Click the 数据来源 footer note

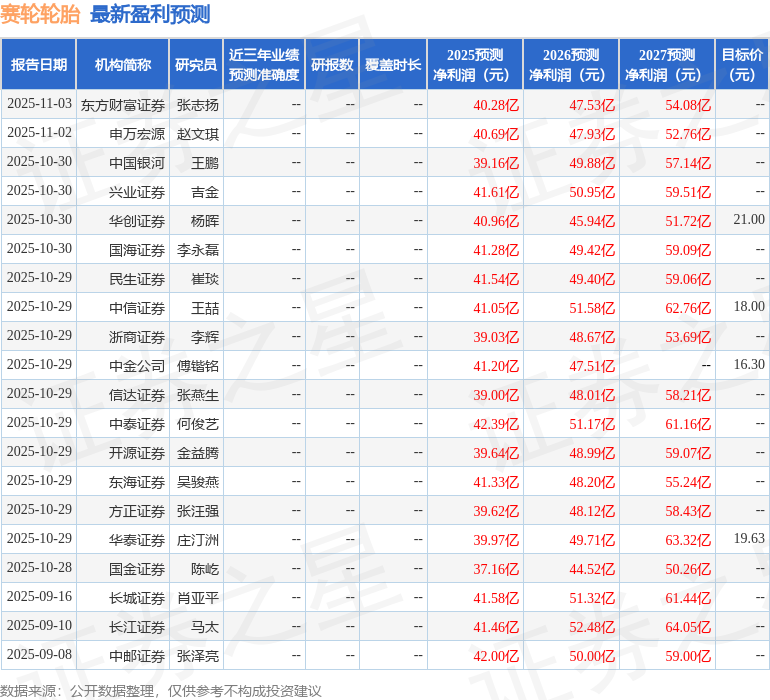tap(161, 690)
